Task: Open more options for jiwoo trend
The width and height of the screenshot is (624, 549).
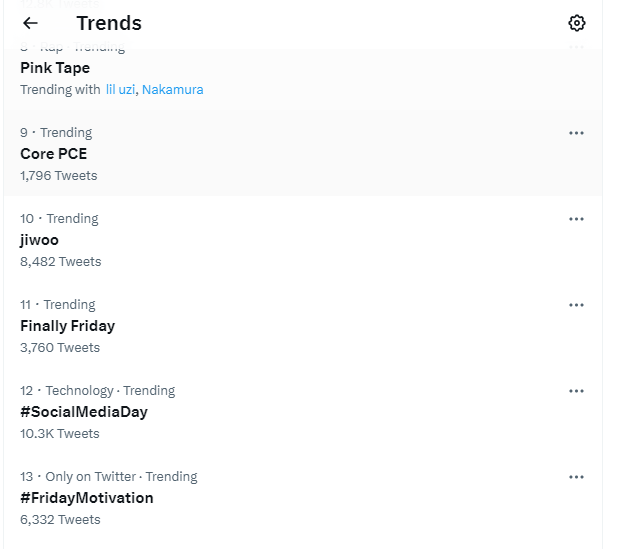Action: click(576, 219)
